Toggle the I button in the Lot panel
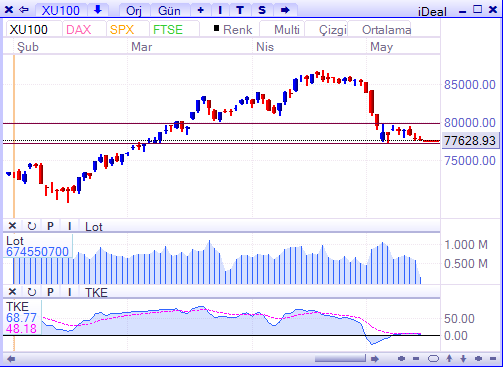The image size is (503, 367). 69,226
